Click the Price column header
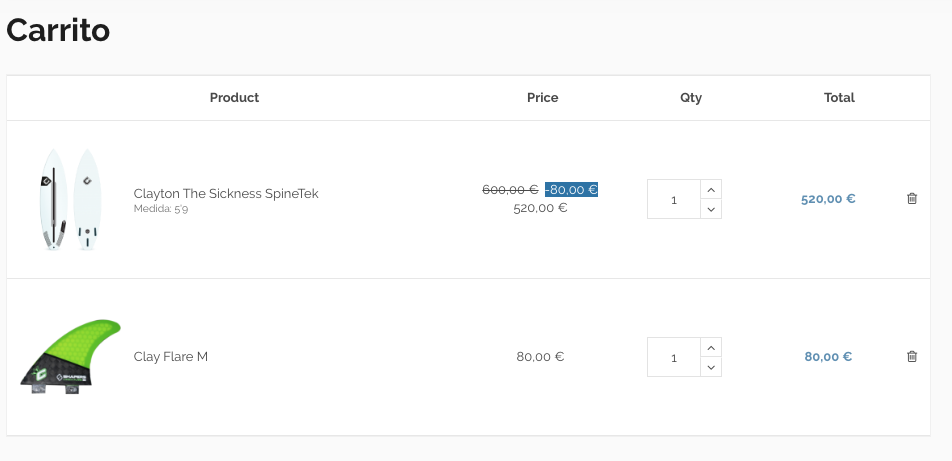This screenshot has width=952, height=461. click(x=542, y=98)
